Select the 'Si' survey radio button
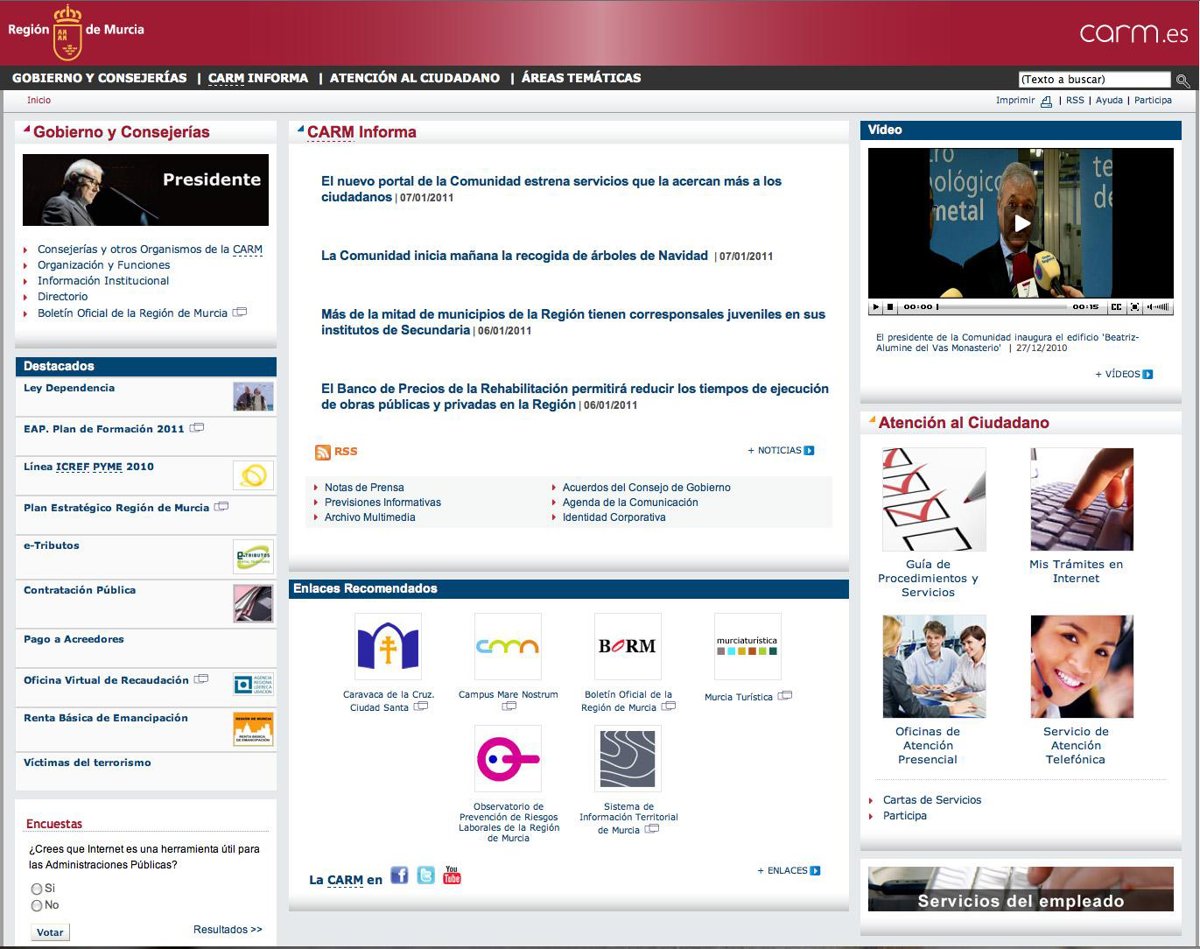Screen dimensions: 1200x949 37,888
